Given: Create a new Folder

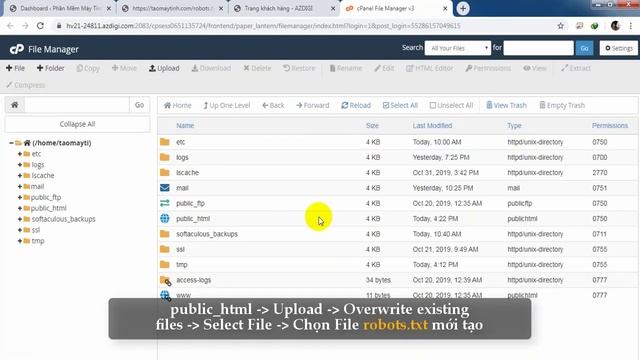Looking at the screenshot, I should (x=51, y=68).
